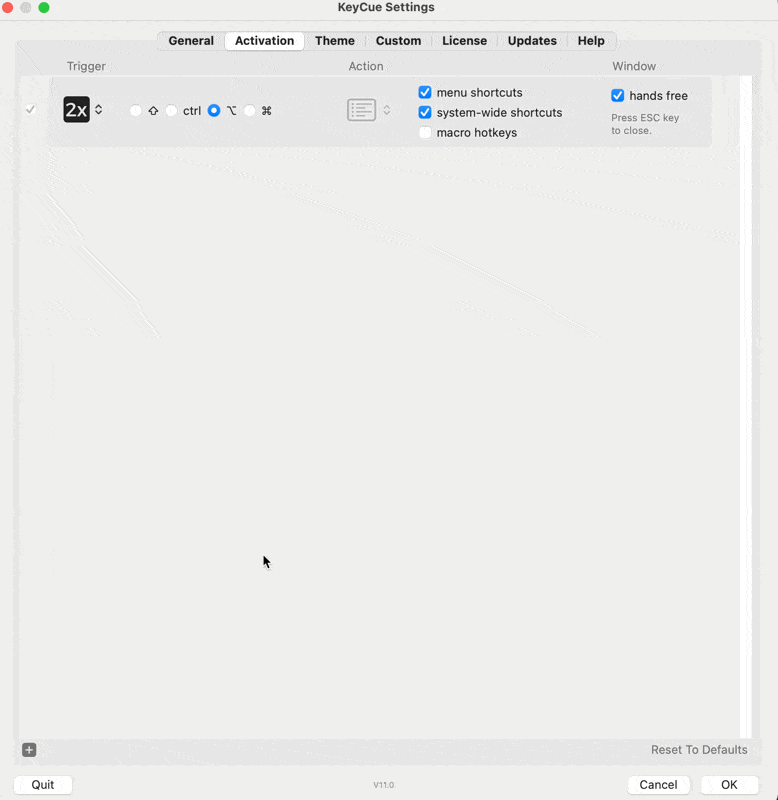Open the trigger type stepper arrows
Screen dimensions: 778x800
tap(98, 110)
